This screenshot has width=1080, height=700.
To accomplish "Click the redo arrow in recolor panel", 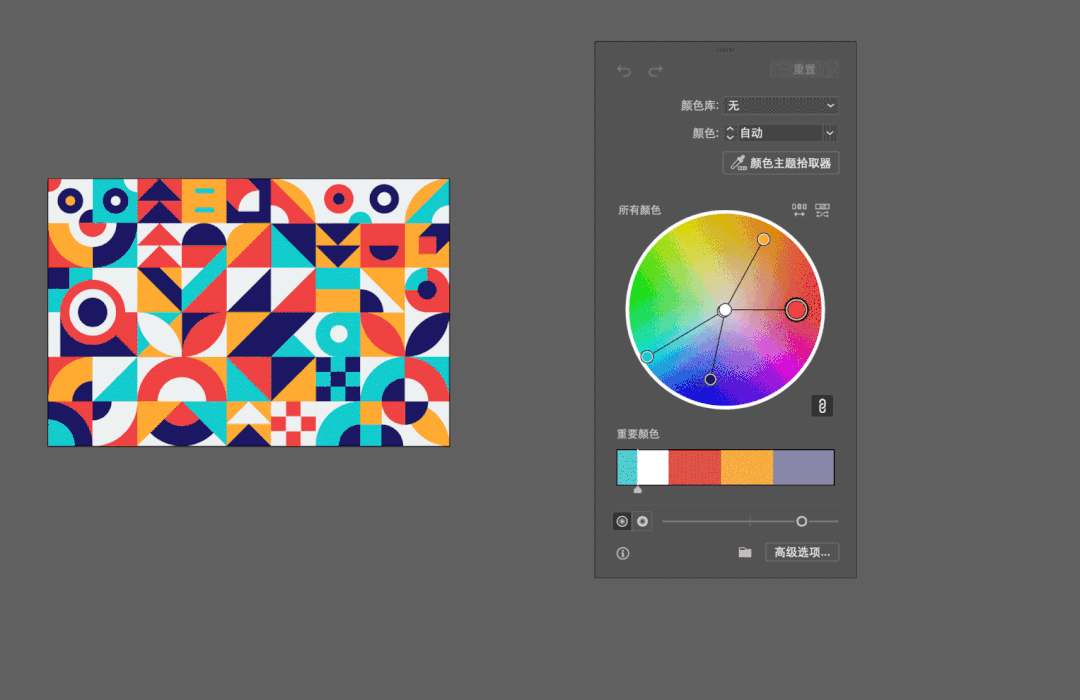I will coord(655,71).
